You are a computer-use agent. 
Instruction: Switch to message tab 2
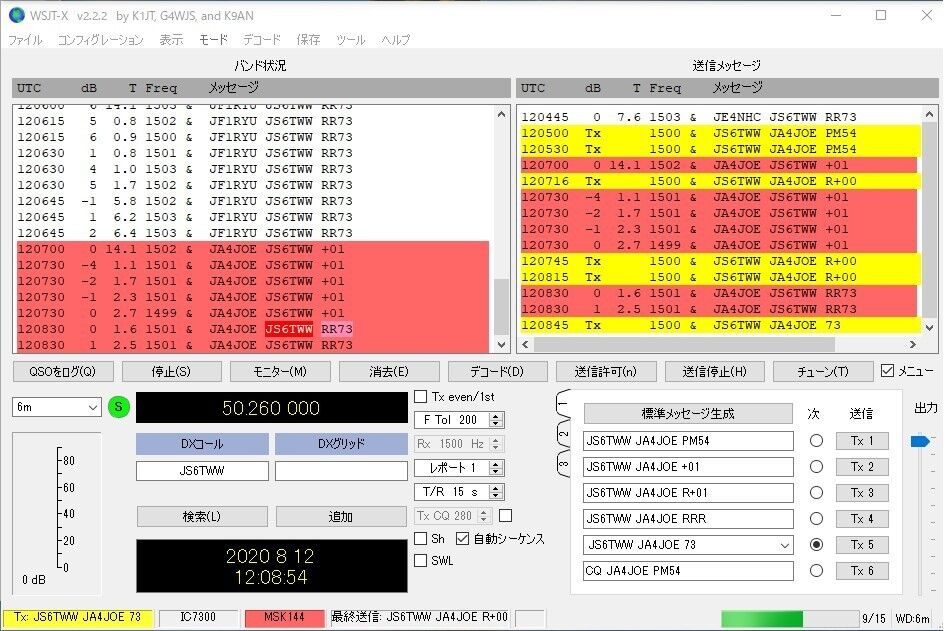tap(563, 433)
